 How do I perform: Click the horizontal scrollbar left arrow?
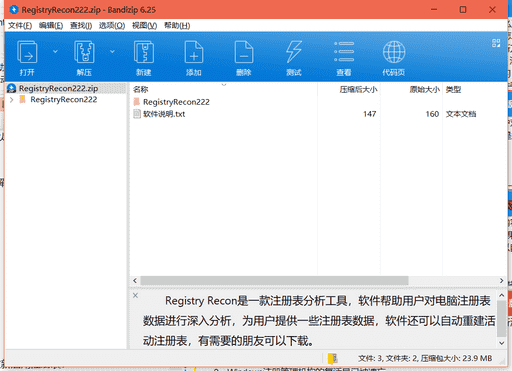135,281
